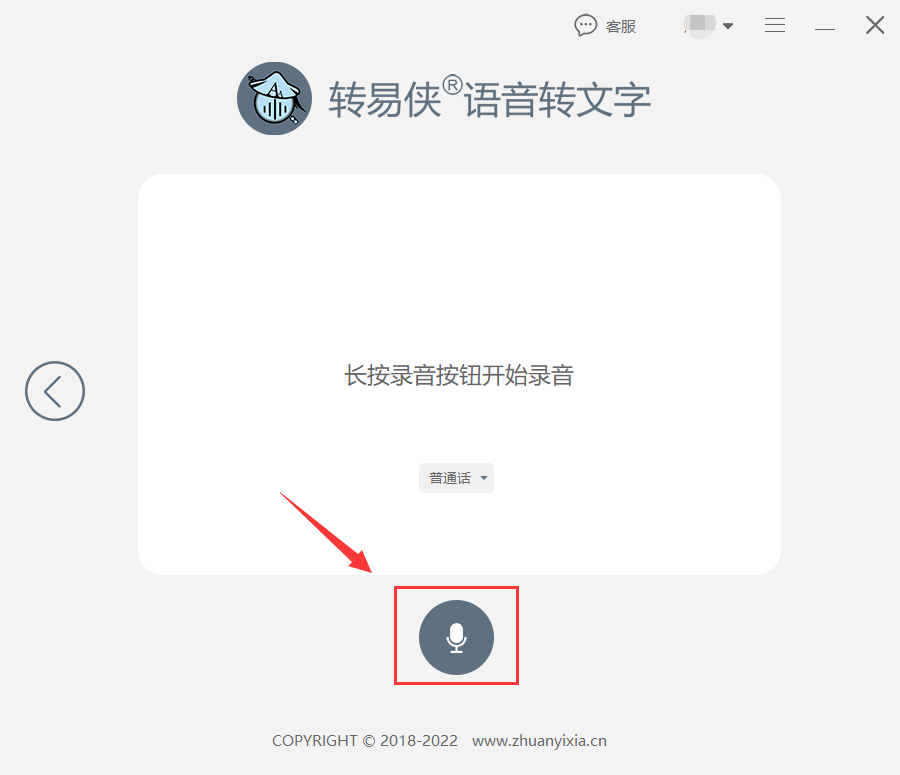Click the empty area of the white transcription panel

click(x=459, y=258)
